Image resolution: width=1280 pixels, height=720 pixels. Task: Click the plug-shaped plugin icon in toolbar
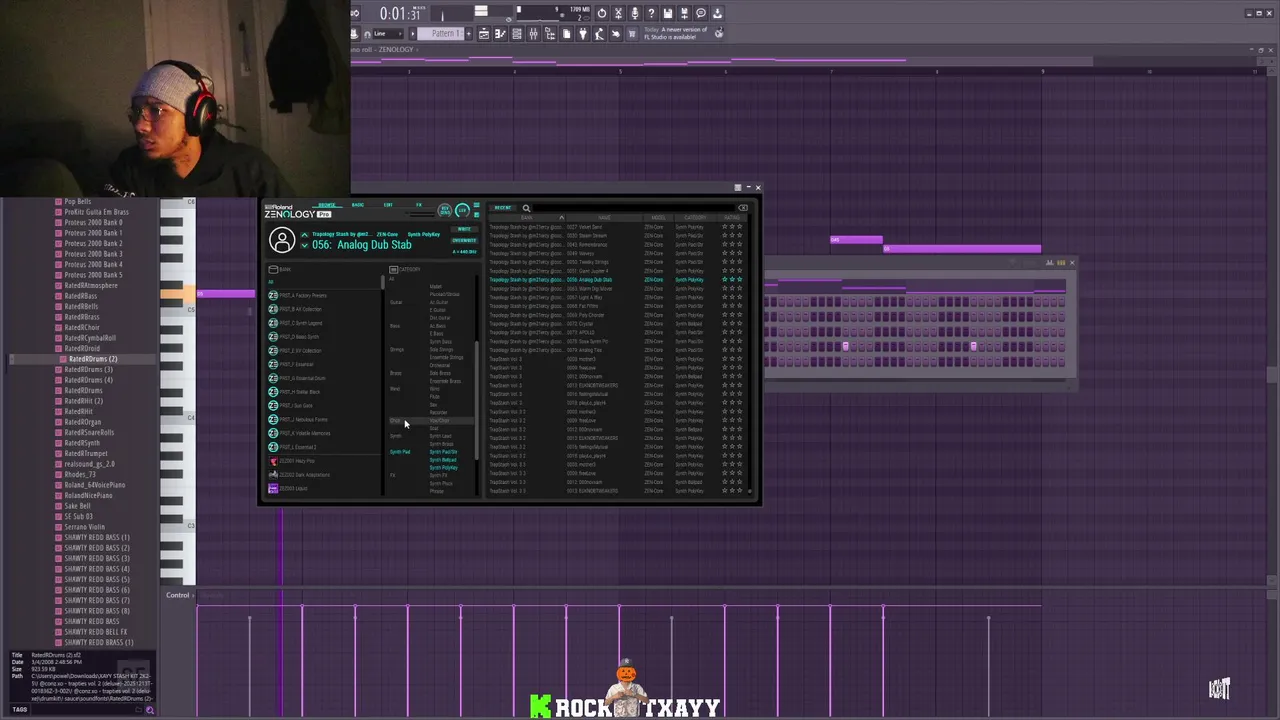[583, 34]
